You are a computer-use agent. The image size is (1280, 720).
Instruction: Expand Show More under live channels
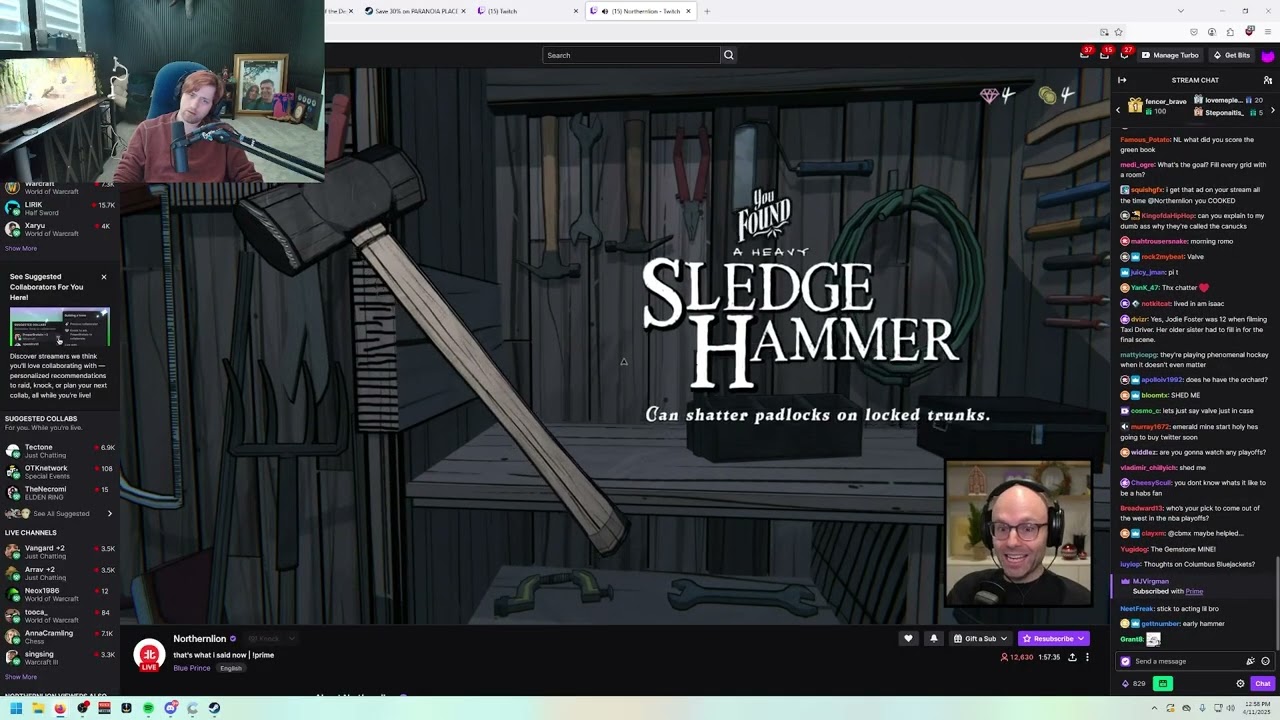tap(21, 677)
